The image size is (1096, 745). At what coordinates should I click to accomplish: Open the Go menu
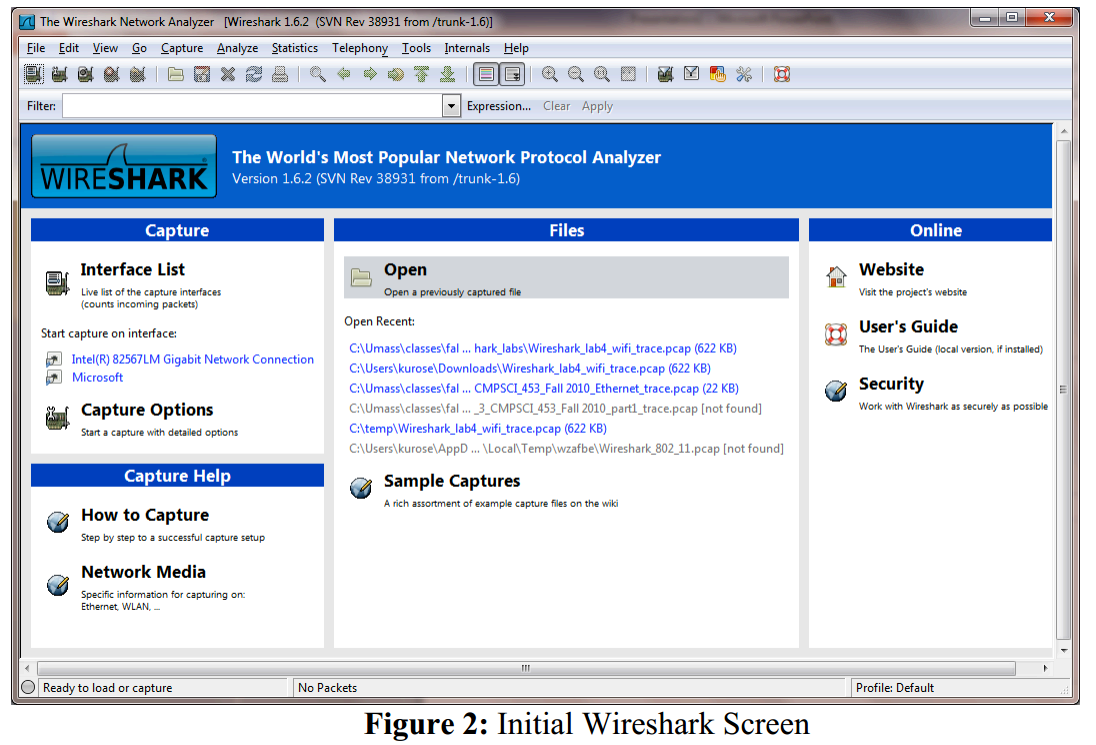tap(139, 48)
